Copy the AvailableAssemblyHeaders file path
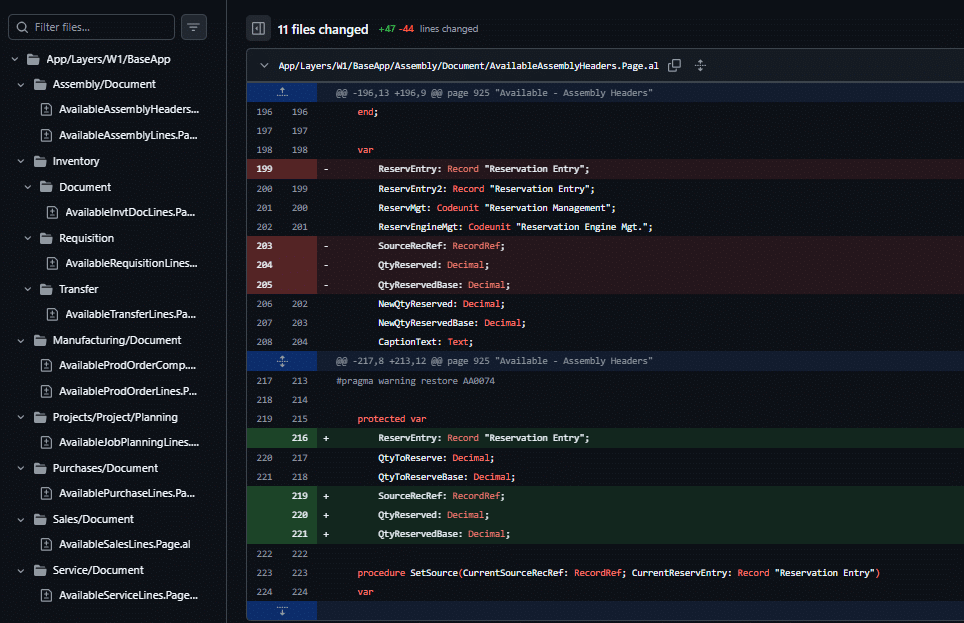Viewport: 964px width, 623px height. (x=674, y=65)
